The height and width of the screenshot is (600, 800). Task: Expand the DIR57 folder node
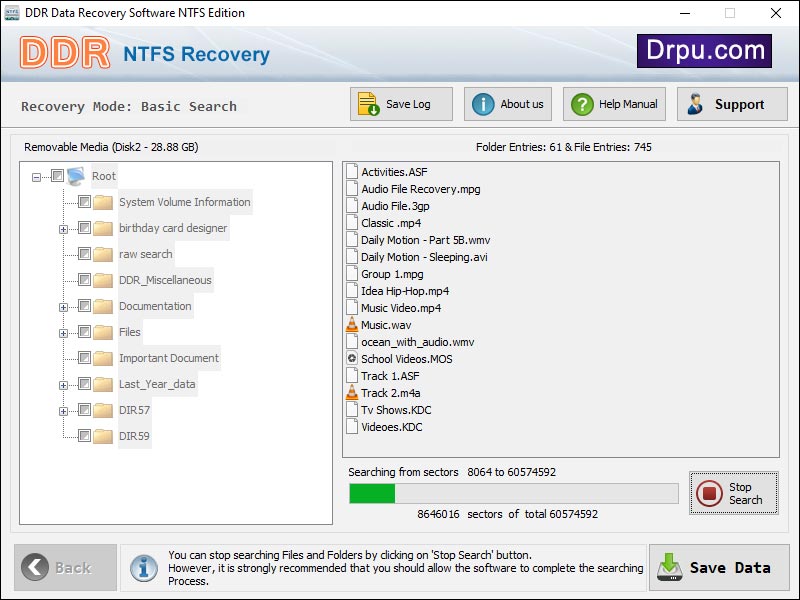tap(61, 410)
